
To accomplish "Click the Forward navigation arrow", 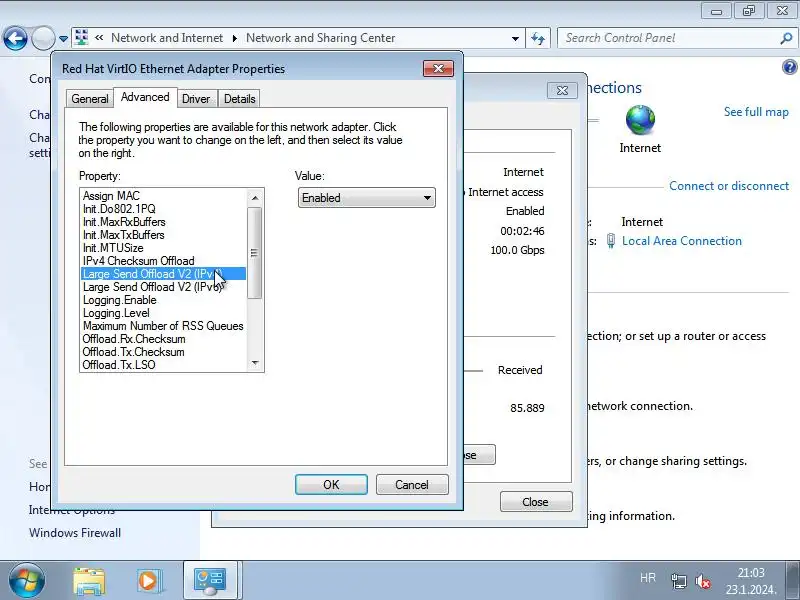I will pyautogui.click(x=43, y=38).
